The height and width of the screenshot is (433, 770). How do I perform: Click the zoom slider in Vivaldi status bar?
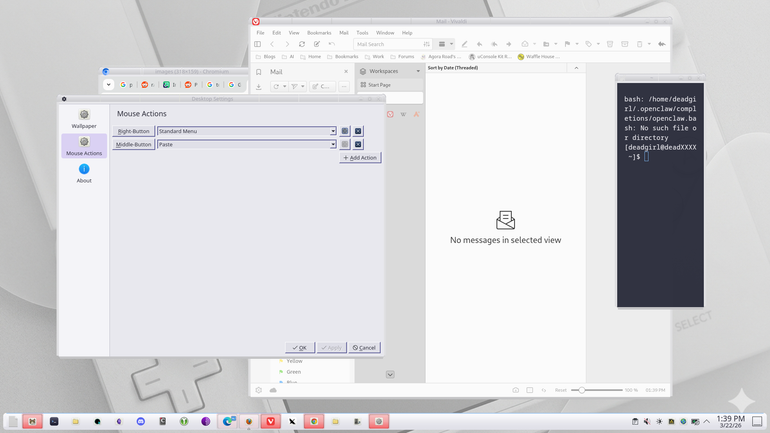597,390
